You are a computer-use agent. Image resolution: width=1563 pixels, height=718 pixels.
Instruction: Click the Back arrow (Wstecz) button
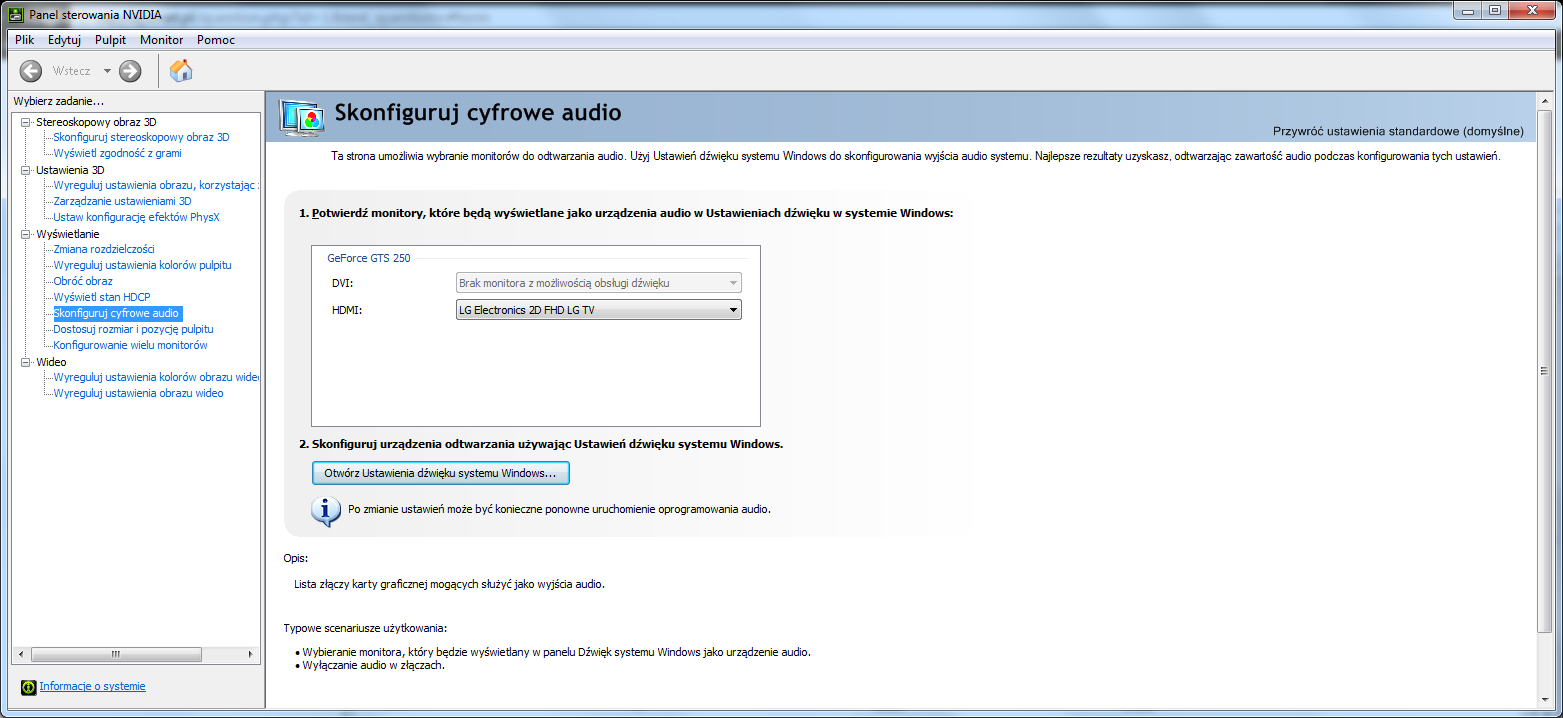coord(31,71)
